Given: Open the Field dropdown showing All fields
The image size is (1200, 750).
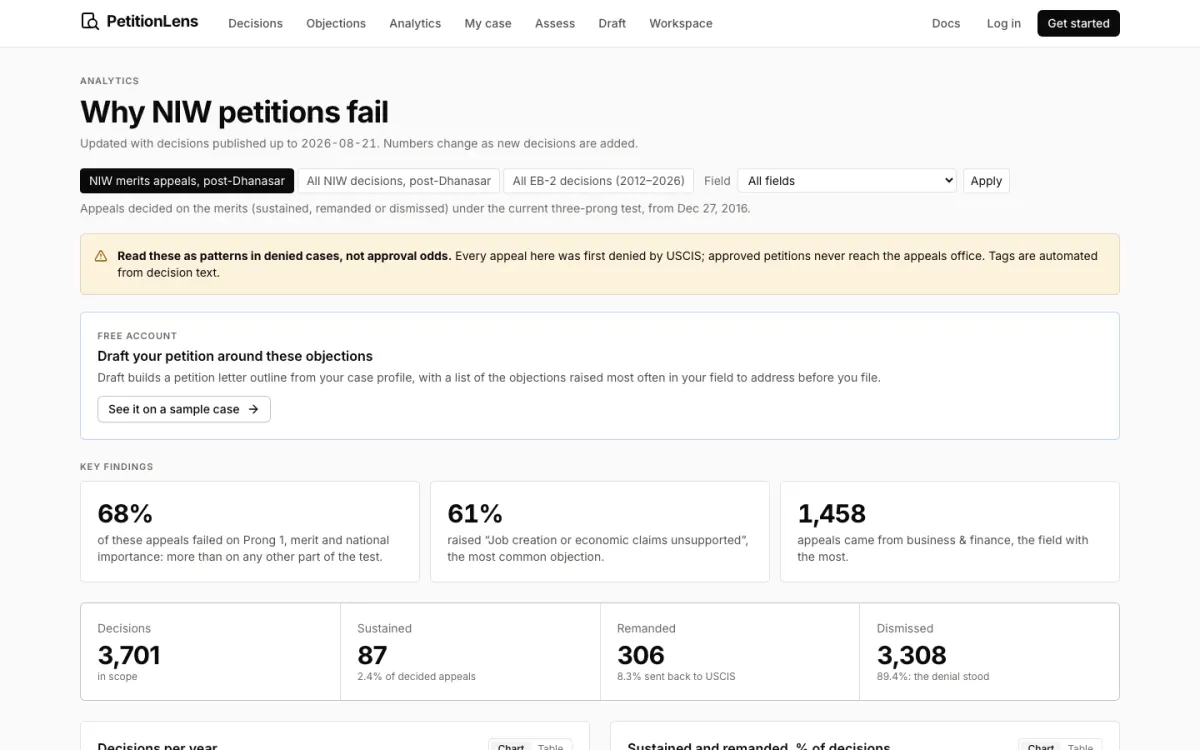Looking at the screenshot, I should point(847,181).
